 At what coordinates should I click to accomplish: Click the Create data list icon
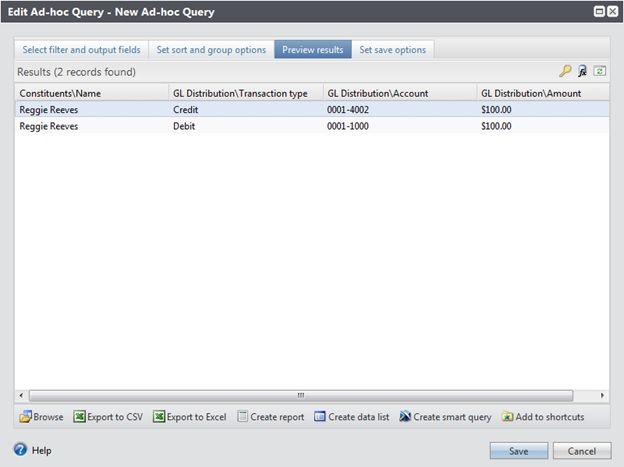[320, 416]
